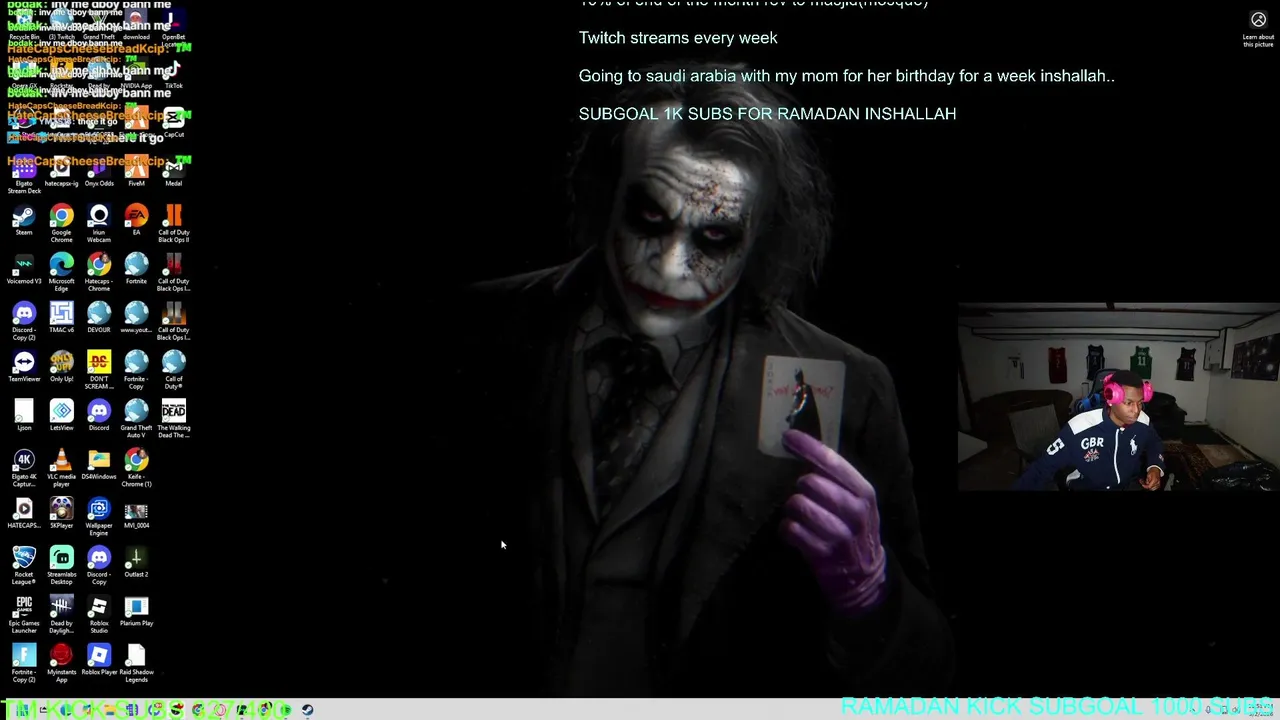Open the Fortnite - Copy (2) shortcut
The image size is (1280, 720).
(x=24, y=664)
